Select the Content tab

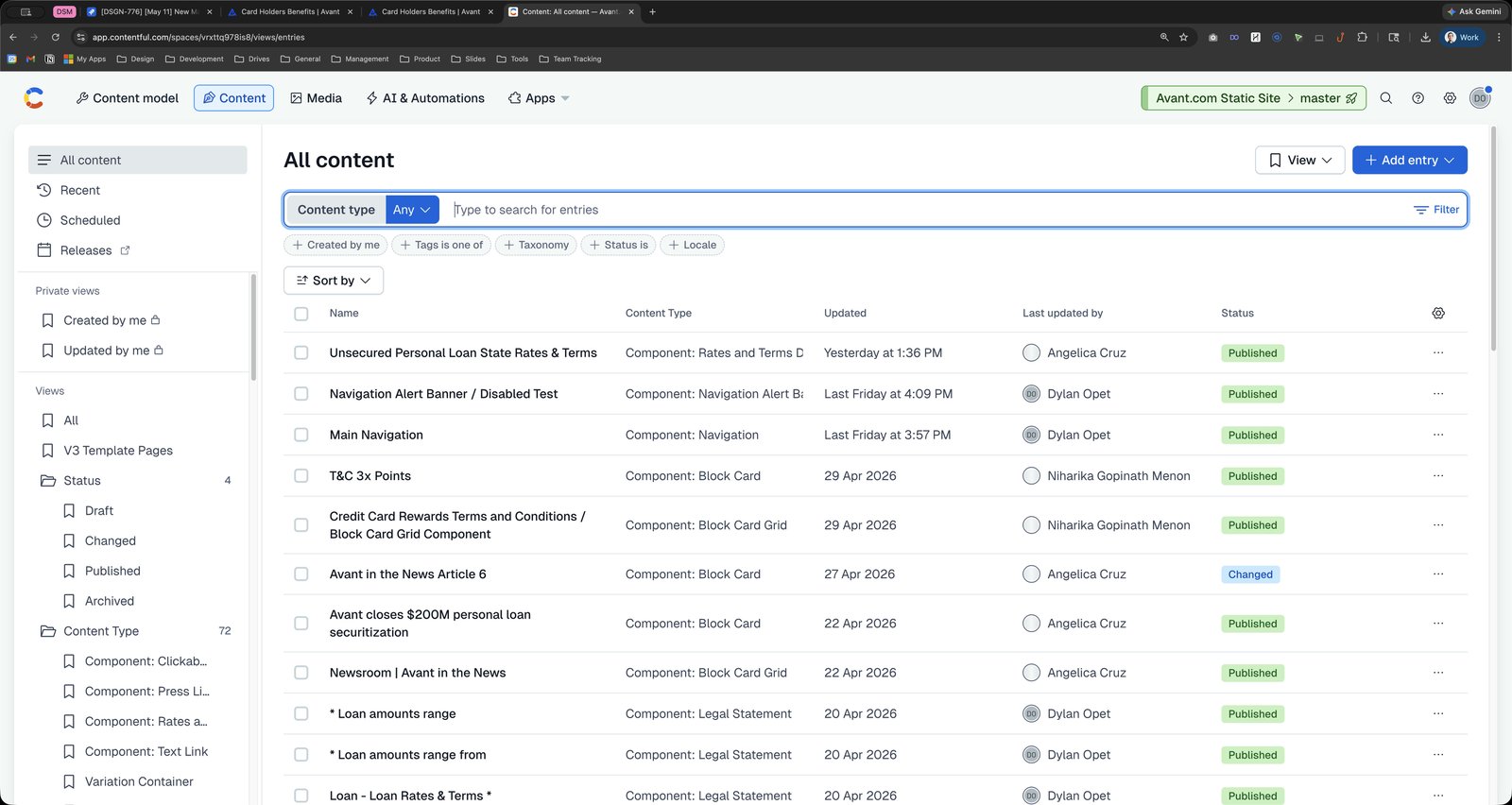tap(233, 98)
